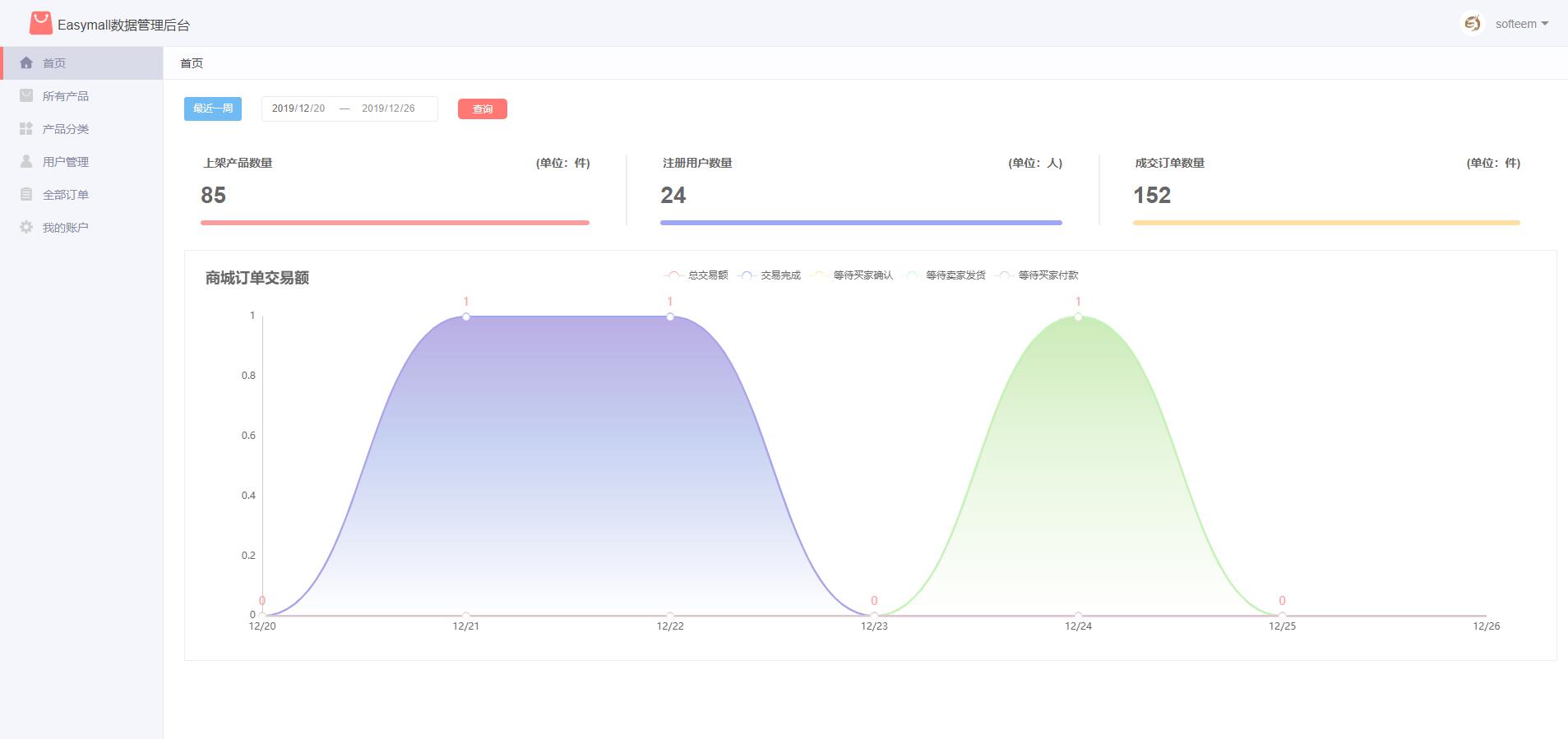This screenshot has width=1568, height=739.
Task: Expand the softeem account dropdown
Action: (1521, 24)
